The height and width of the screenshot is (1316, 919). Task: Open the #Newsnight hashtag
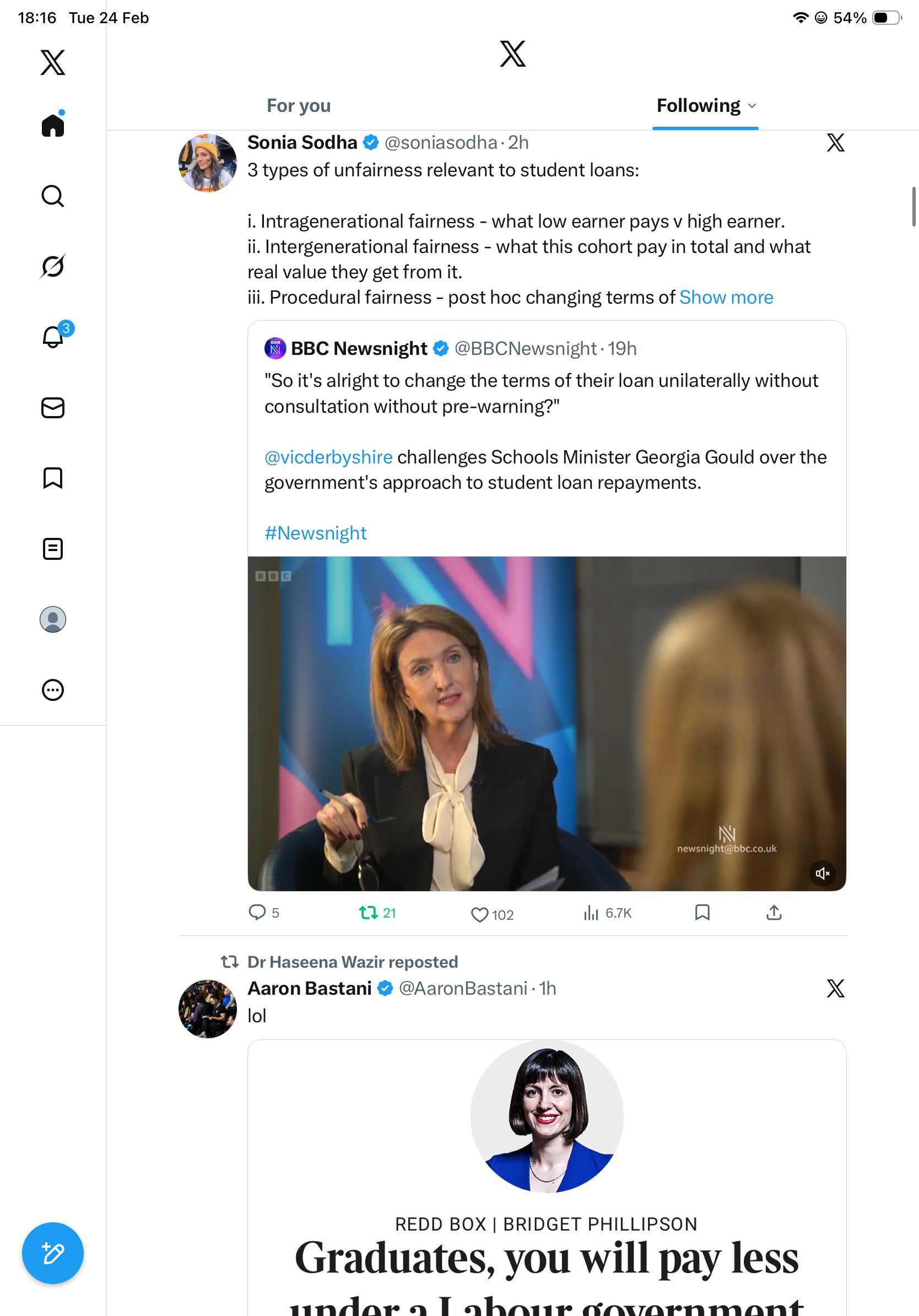pos(315,533)
